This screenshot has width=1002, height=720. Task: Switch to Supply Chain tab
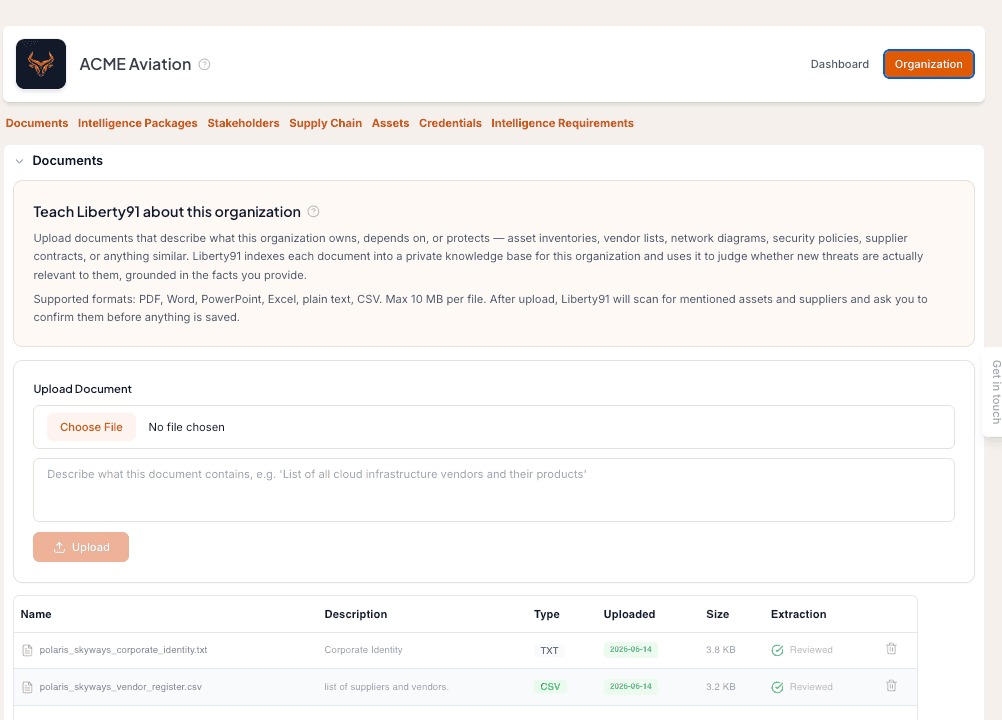(x=325, y=123)
